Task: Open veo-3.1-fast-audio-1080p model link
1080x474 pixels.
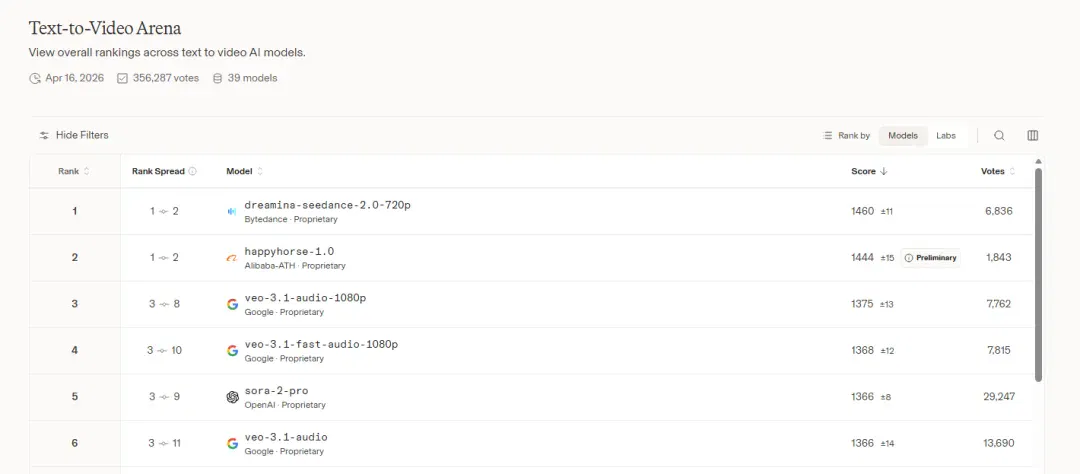Action: [321, 344]
